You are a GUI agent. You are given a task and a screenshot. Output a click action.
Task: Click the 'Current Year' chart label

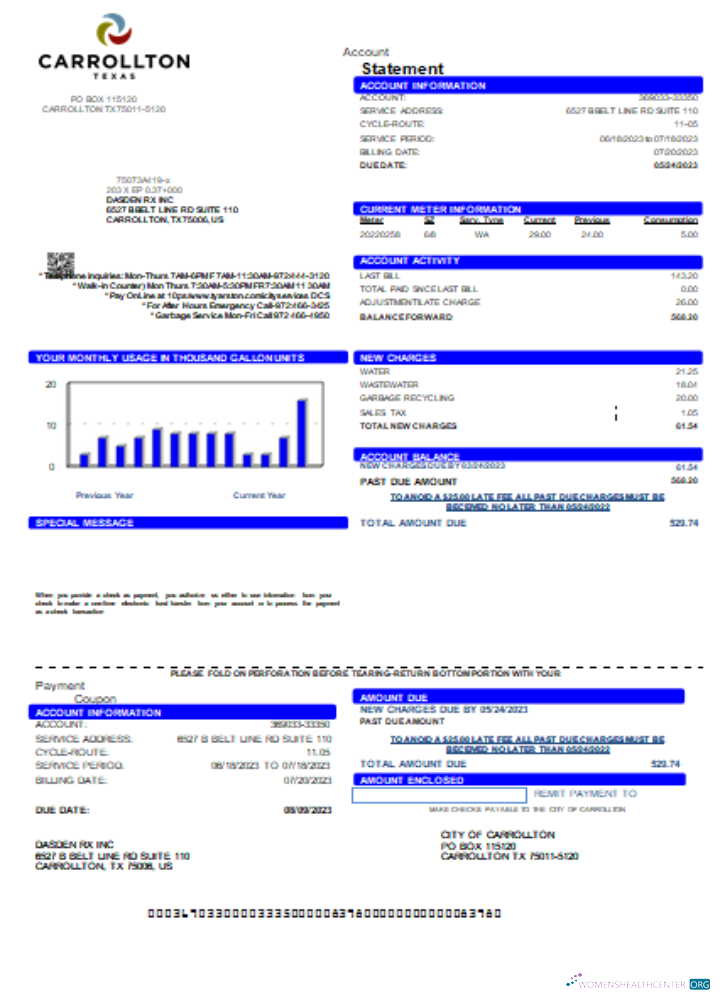(259, 495)
